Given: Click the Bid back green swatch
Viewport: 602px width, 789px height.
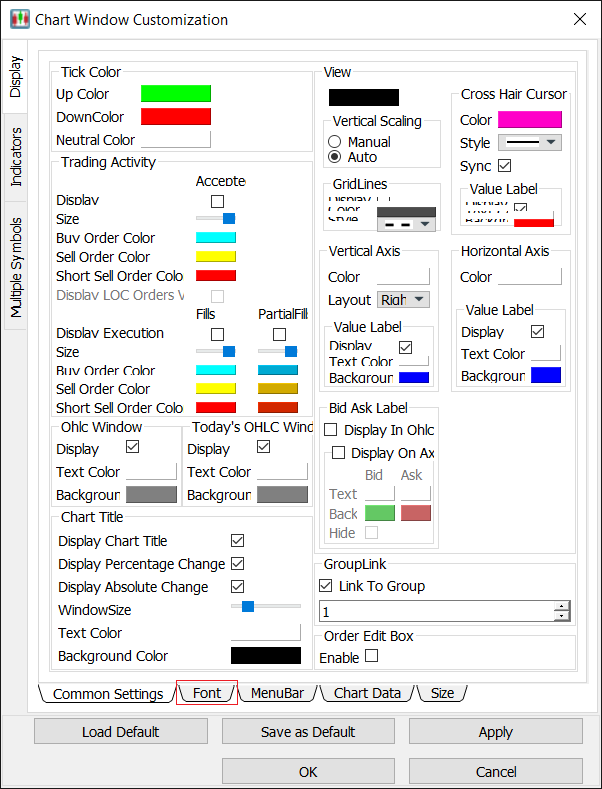Looking at the screenshot, I should [379, 513].
